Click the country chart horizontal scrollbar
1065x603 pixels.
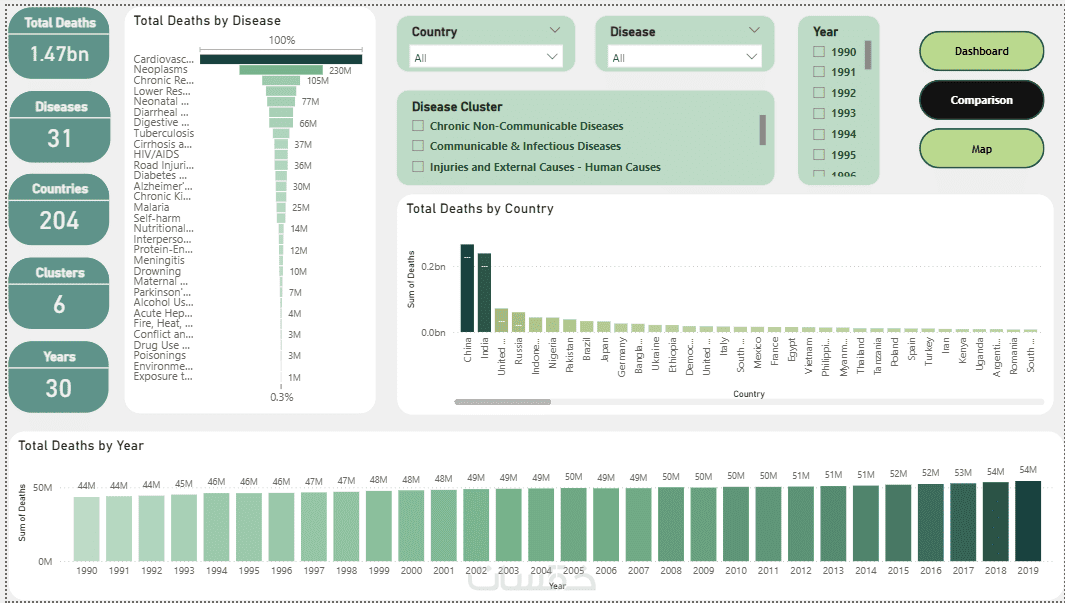[x=503, y=402]
